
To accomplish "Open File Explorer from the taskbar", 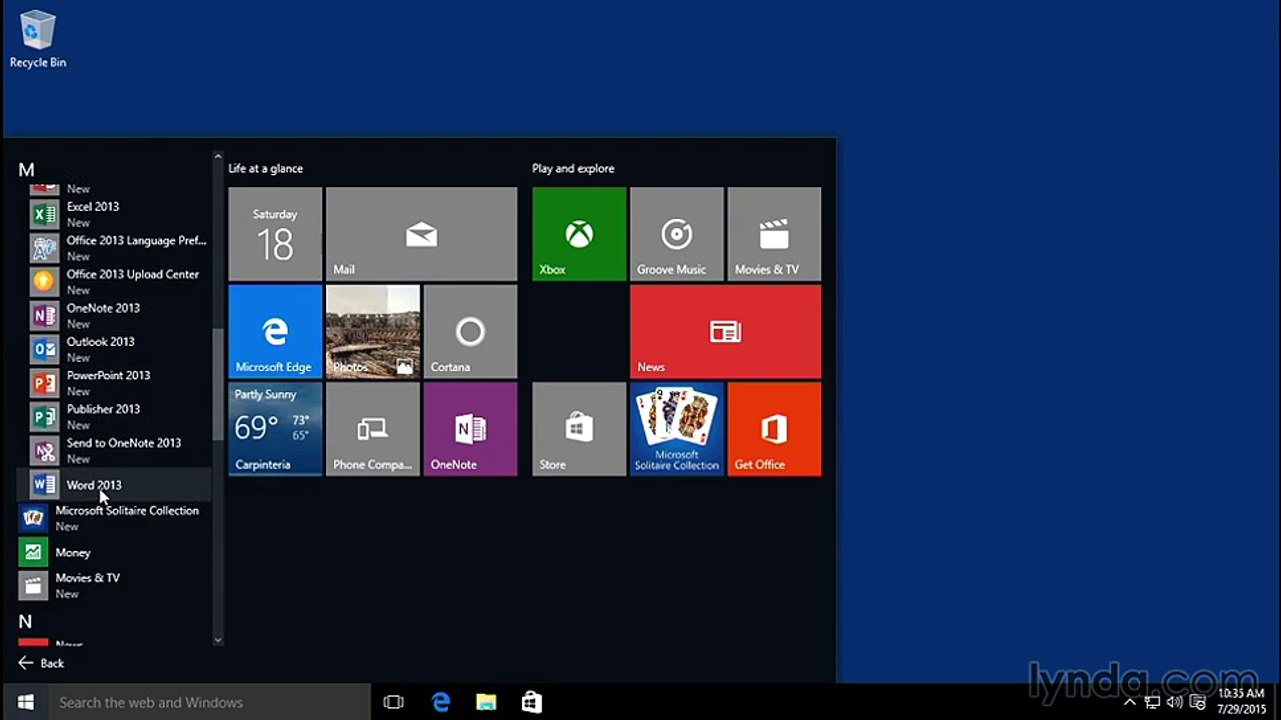I will click(486, 702).
